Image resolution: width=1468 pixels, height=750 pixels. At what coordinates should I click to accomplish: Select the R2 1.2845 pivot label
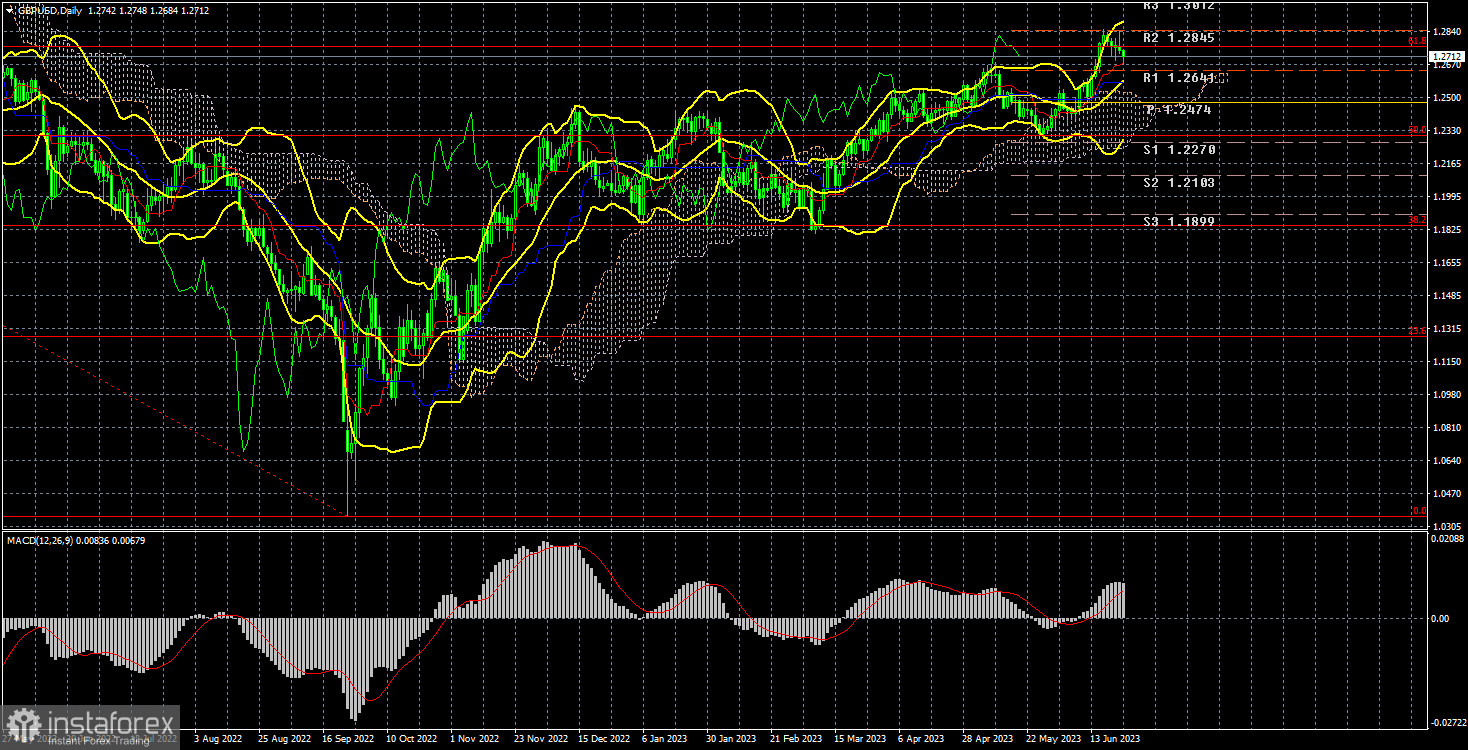(x=1178, y=38)
